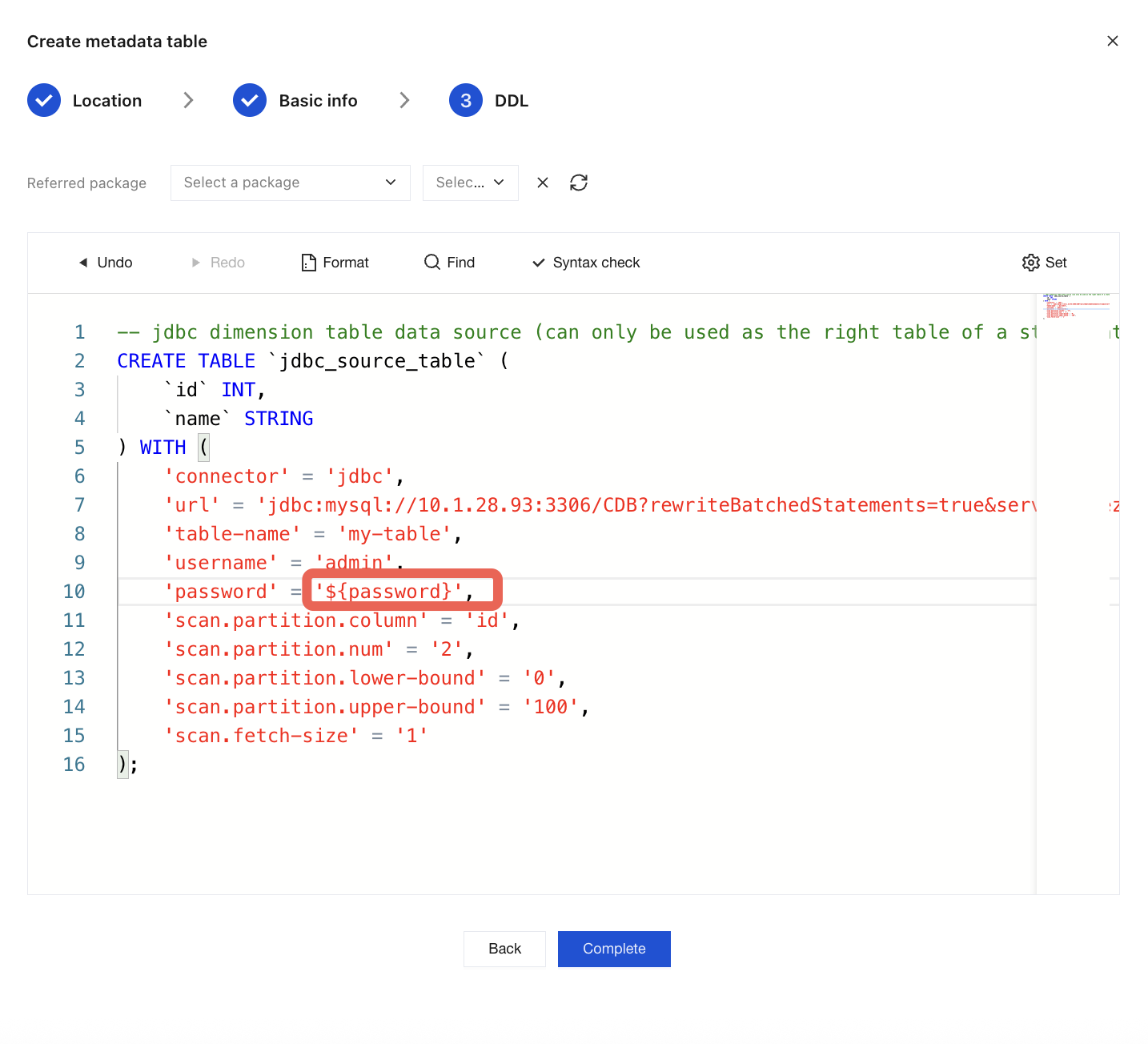Click the comment text on line 1
This screenshot has width=1148, height=1044.
(576, 332)
